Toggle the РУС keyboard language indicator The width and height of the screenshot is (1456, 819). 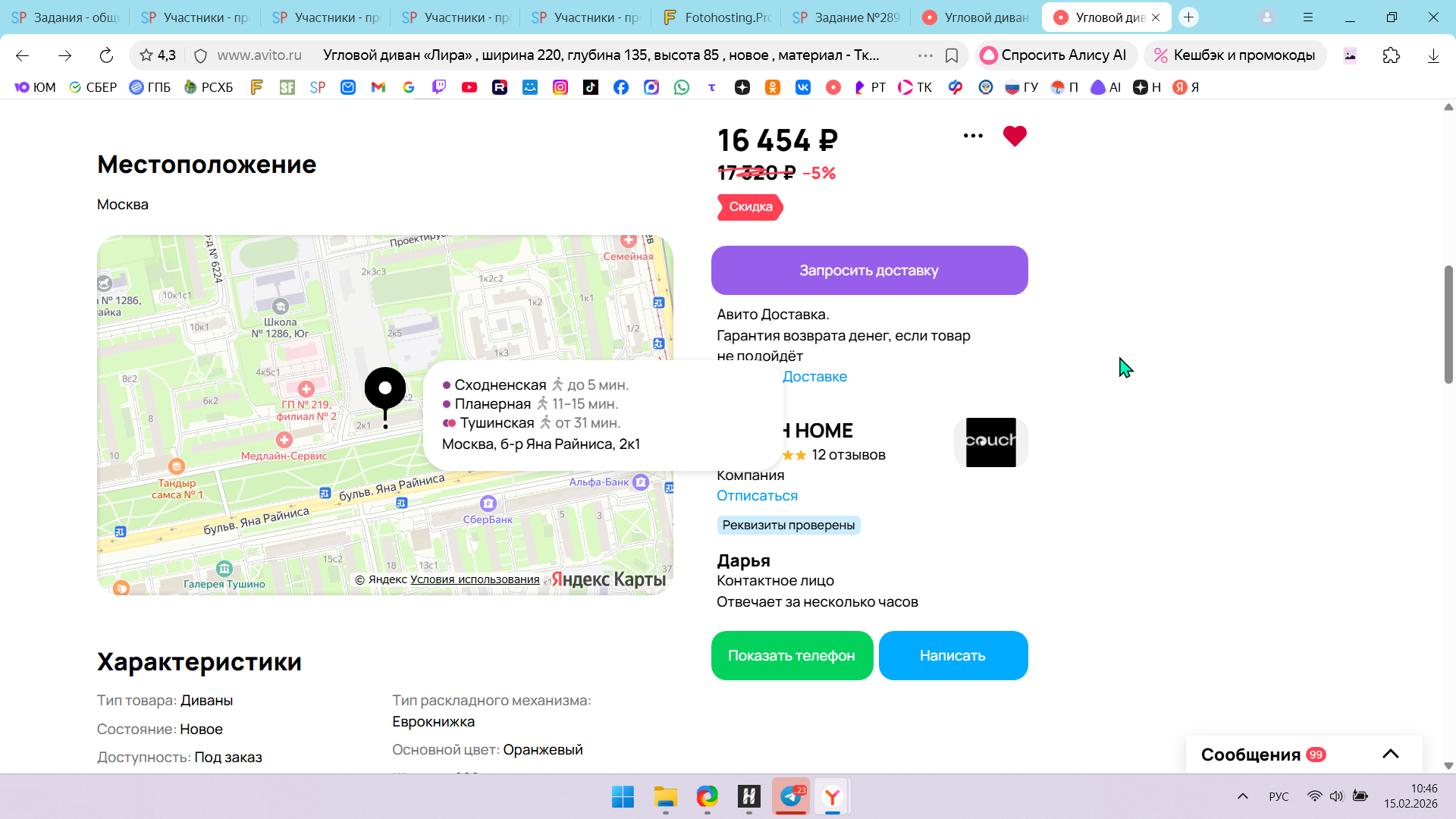click(1279, 796)
